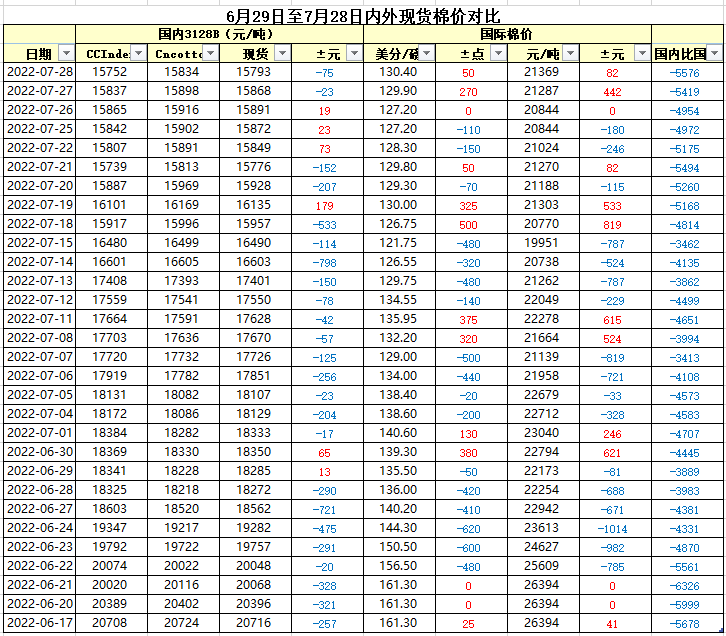Image resolution: width=726 pixels, height=636 pixels.
Task: Select the date cell 2022-07-01
Action: coord(40,433)
